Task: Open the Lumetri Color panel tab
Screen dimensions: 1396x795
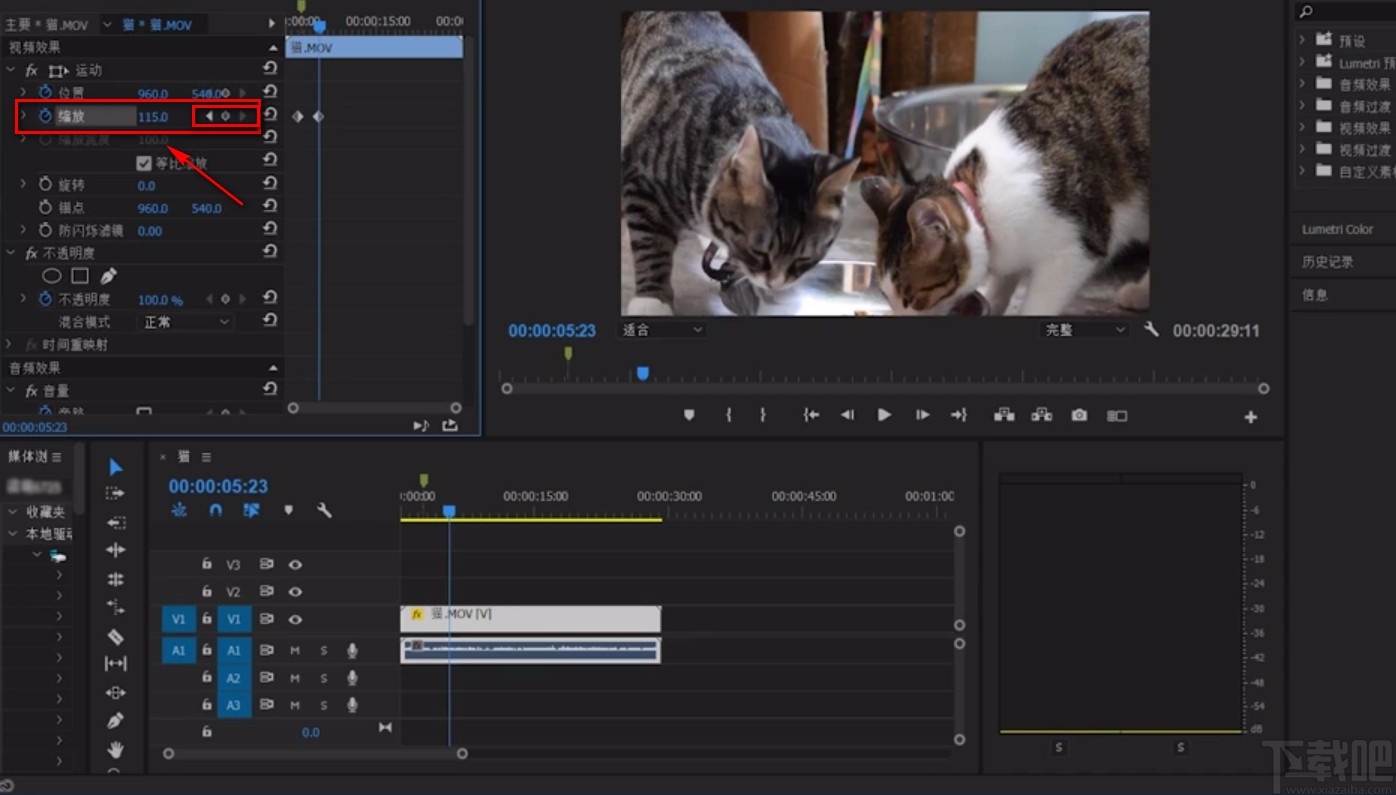Action: (x=1337, y=229)
